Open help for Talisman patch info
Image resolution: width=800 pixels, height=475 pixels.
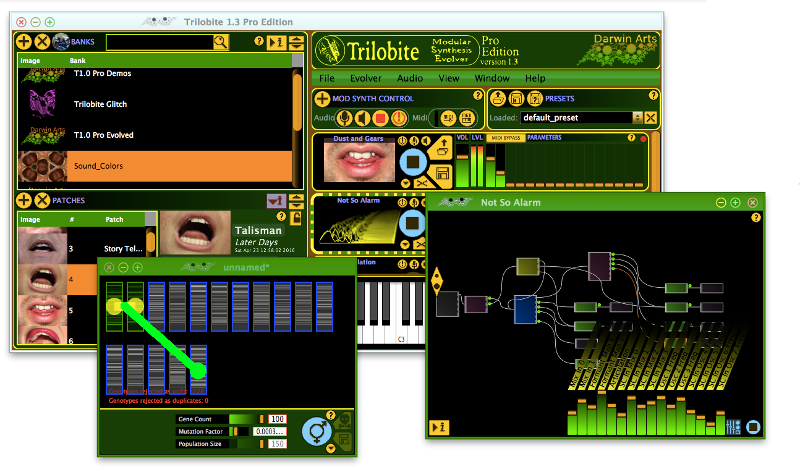281,216
